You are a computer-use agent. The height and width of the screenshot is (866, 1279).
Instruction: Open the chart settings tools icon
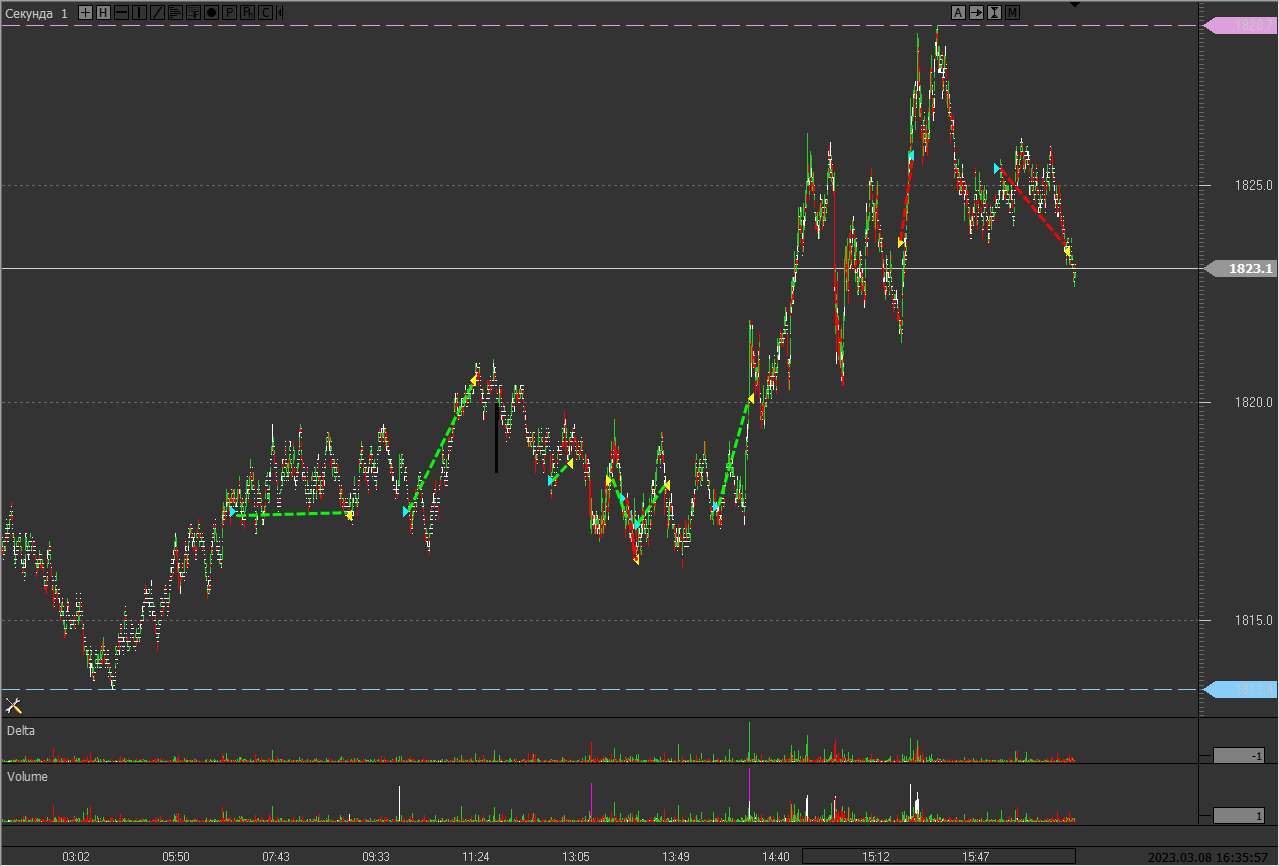click(x=13, y=706)
